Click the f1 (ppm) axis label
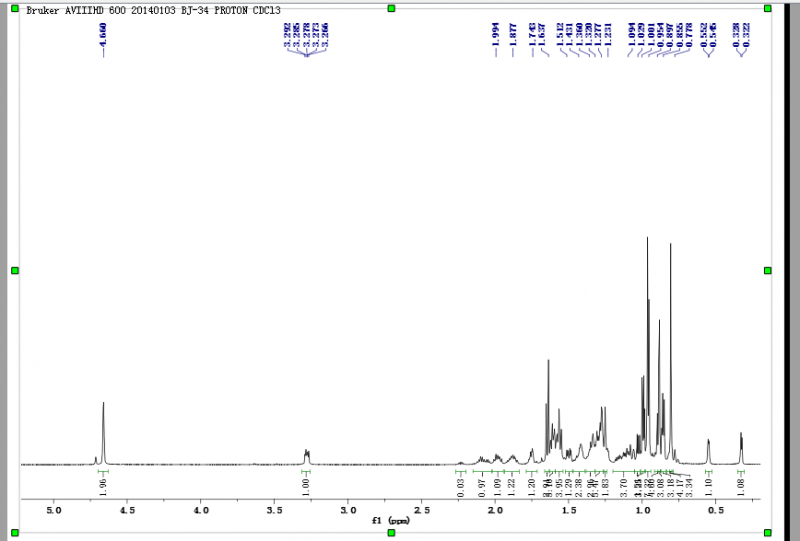This screenshot has width=800, height=541. click(391, 521)
